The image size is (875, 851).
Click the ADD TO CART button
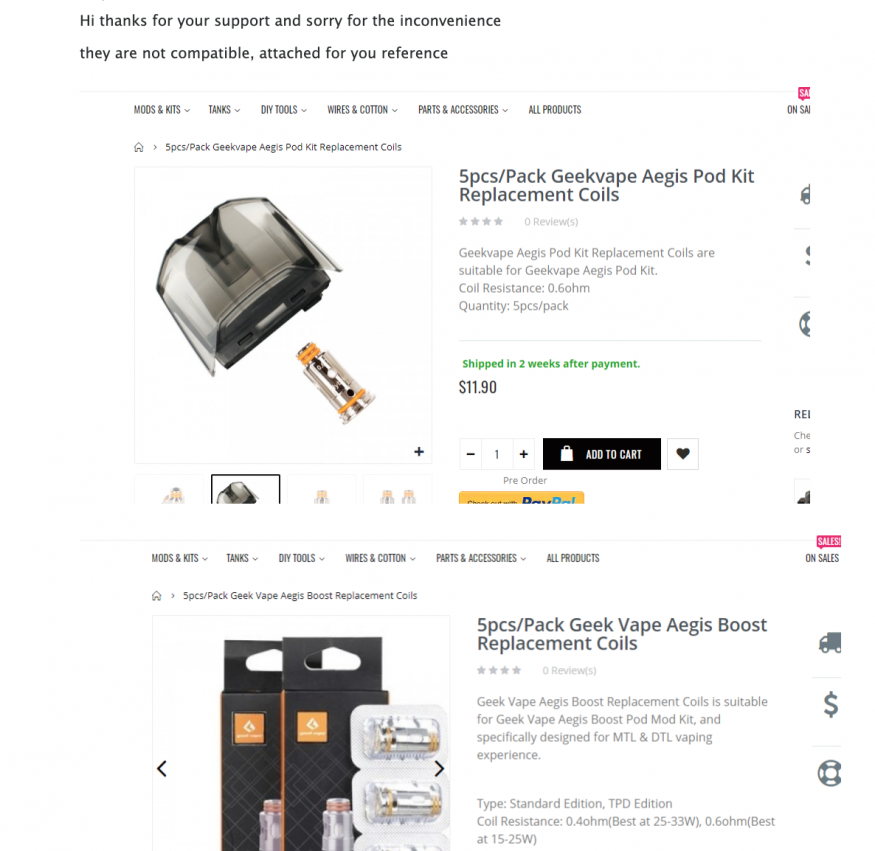pyautogui.click(x=602, y=454)
